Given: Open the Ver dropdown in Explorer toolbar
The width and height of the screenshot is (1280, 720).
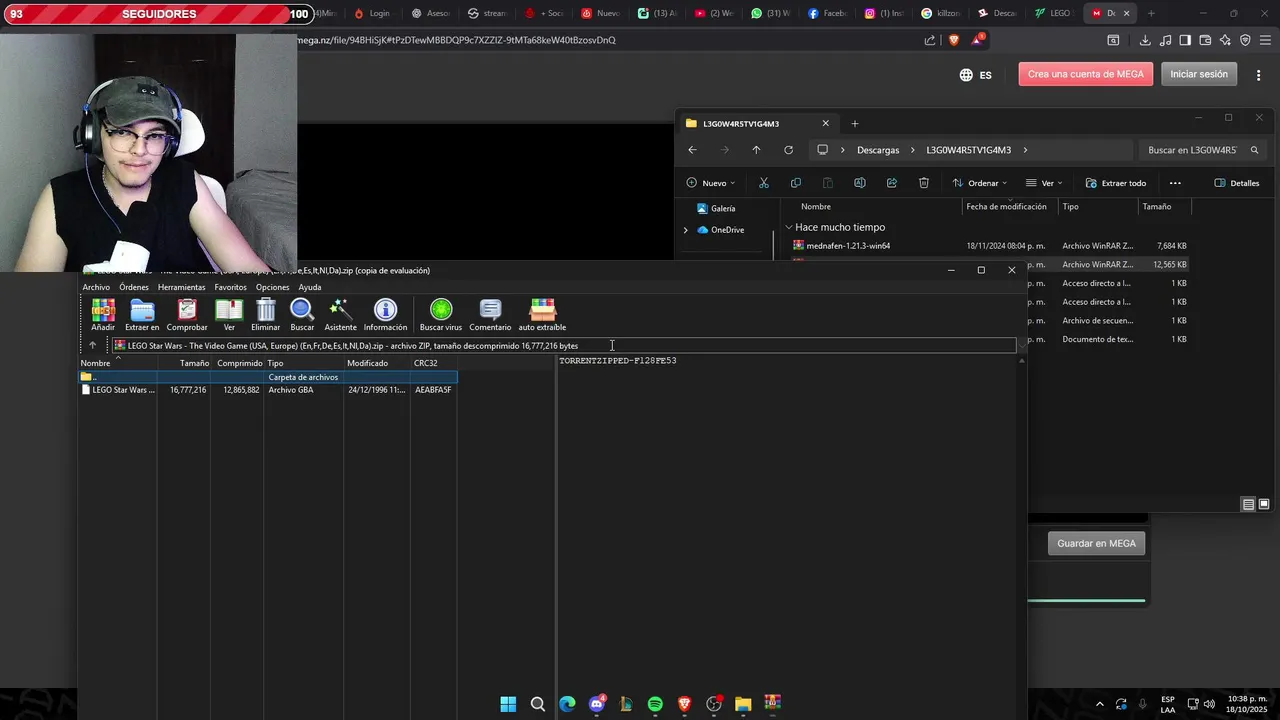Looking at the screenshot, I should pos(1044,183).
